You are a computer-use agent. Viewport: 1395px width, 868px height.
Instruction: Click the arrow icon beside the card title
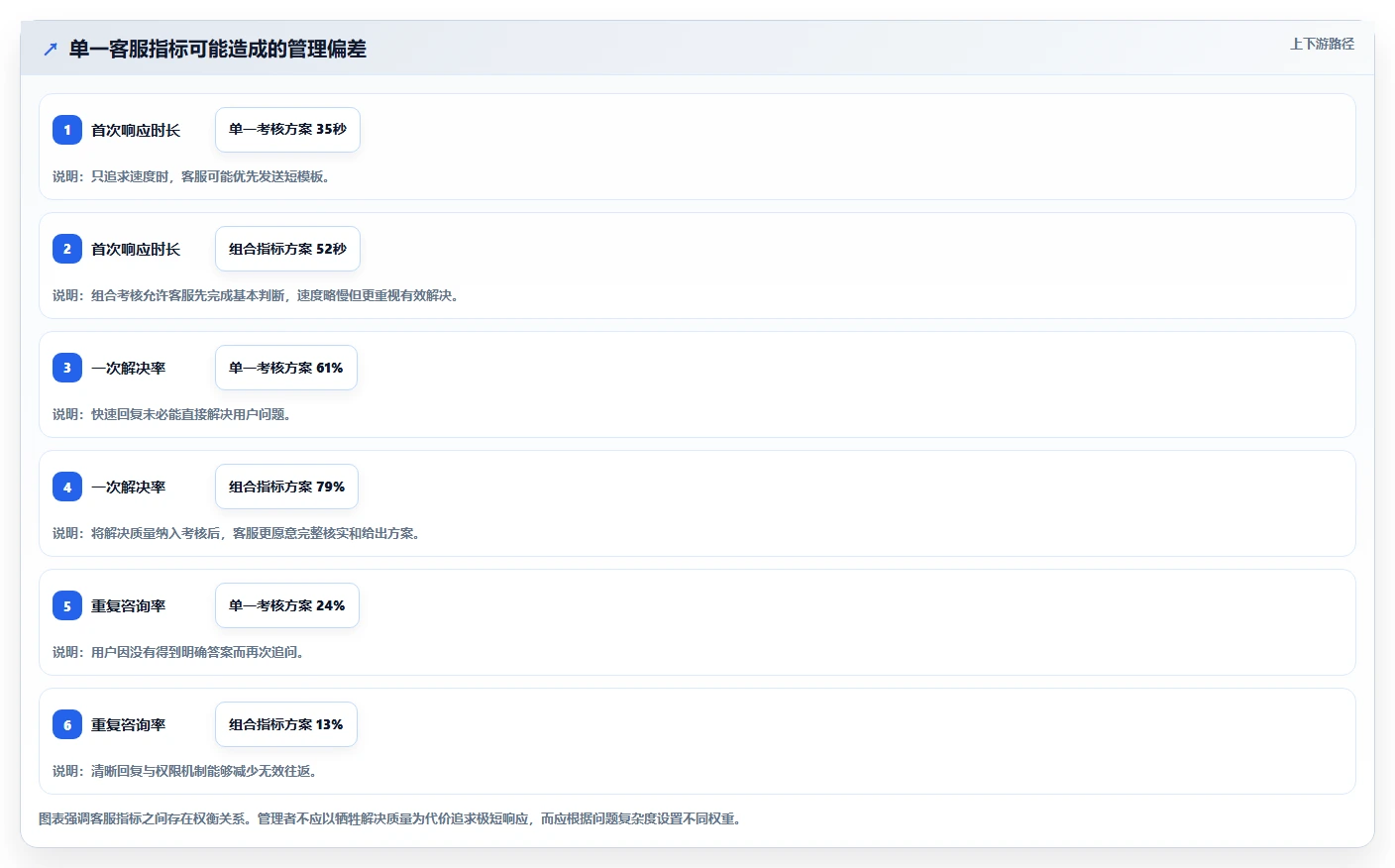[x=51, y=49]
